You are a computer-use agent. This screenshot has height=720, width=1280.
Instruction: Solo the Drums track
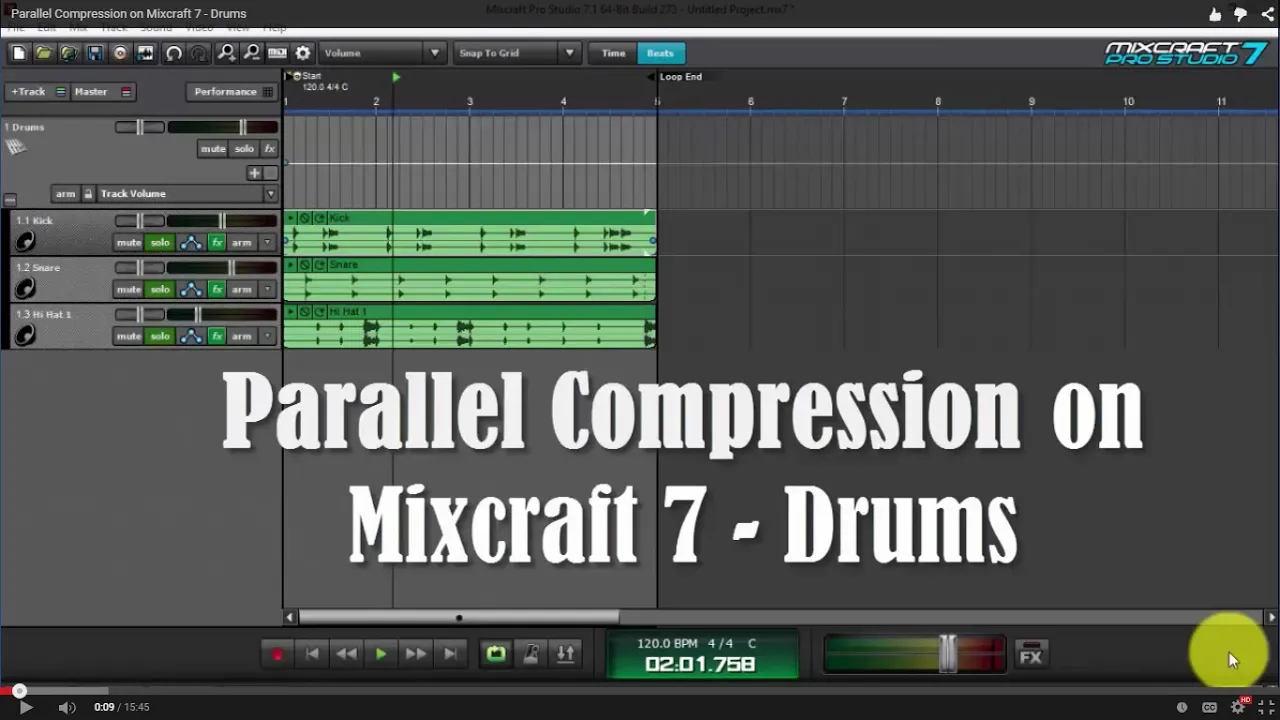pos(244,148)
